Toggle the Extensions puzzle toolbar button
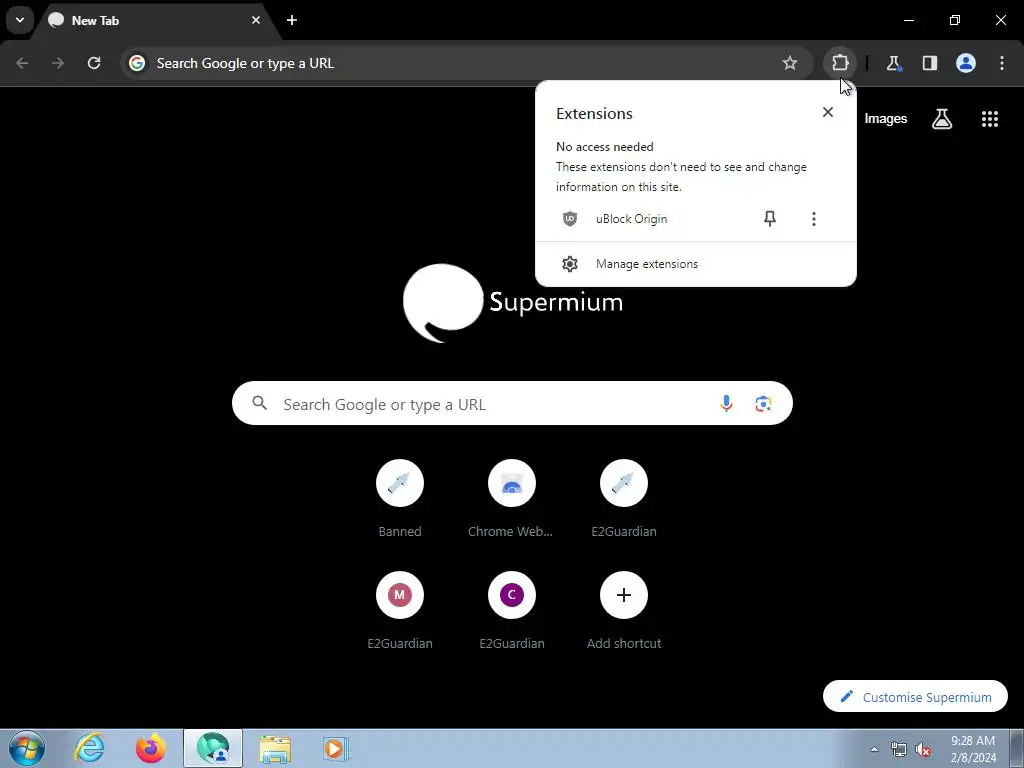 [x=840, y=63]
